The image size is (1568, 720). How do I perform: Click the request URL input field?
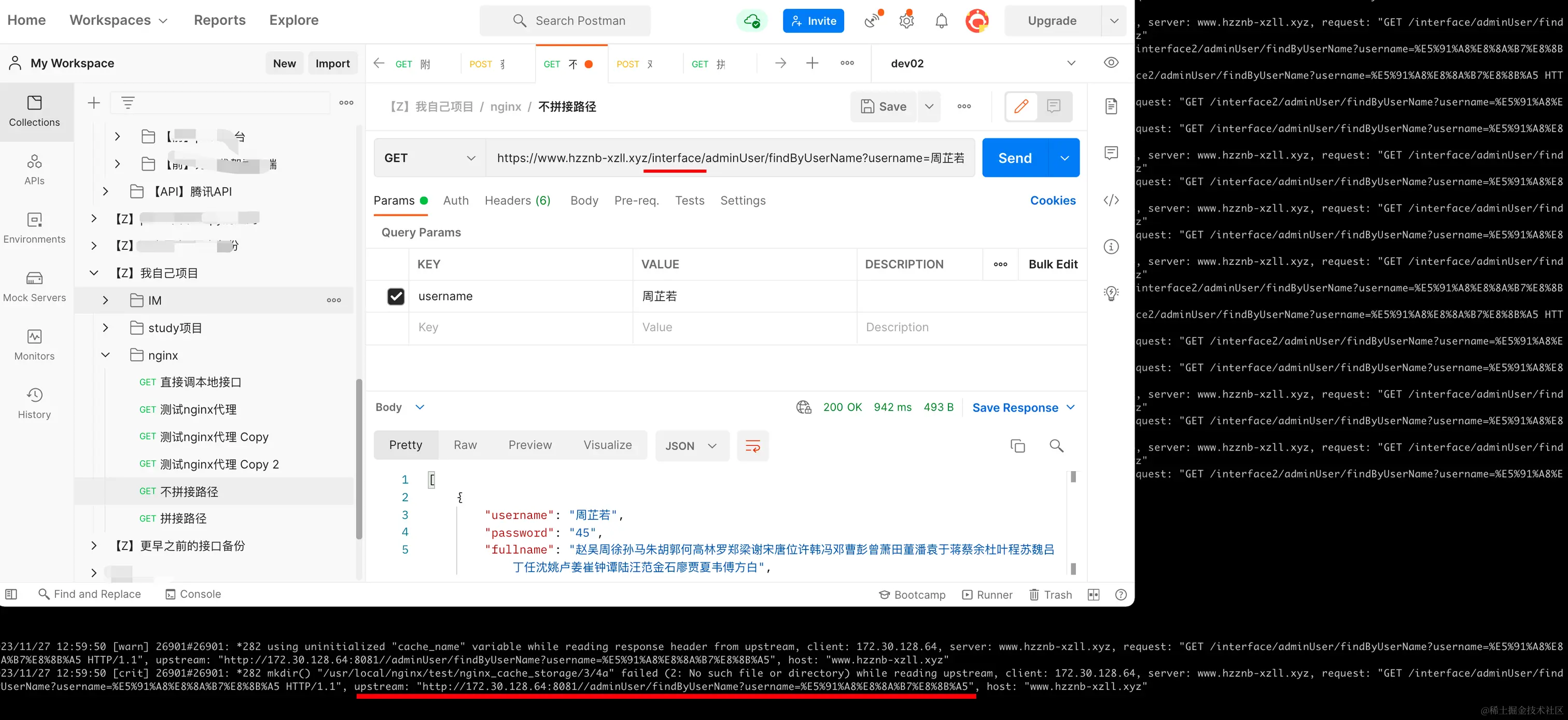(730, 158)
